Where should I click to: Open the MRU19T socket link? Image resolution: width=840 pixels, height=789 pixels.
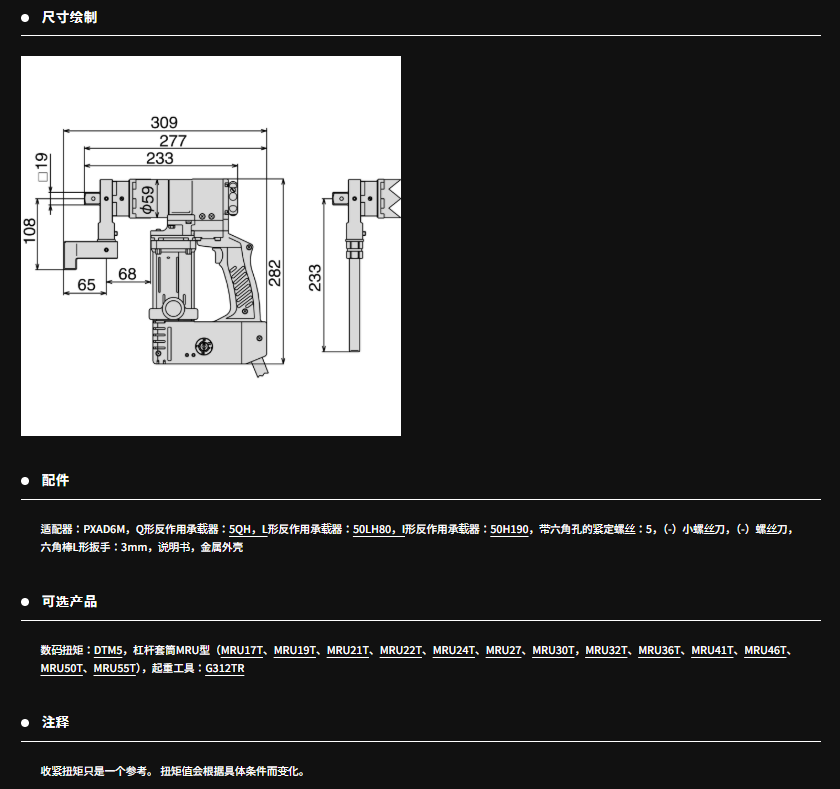tap(295, 650)
